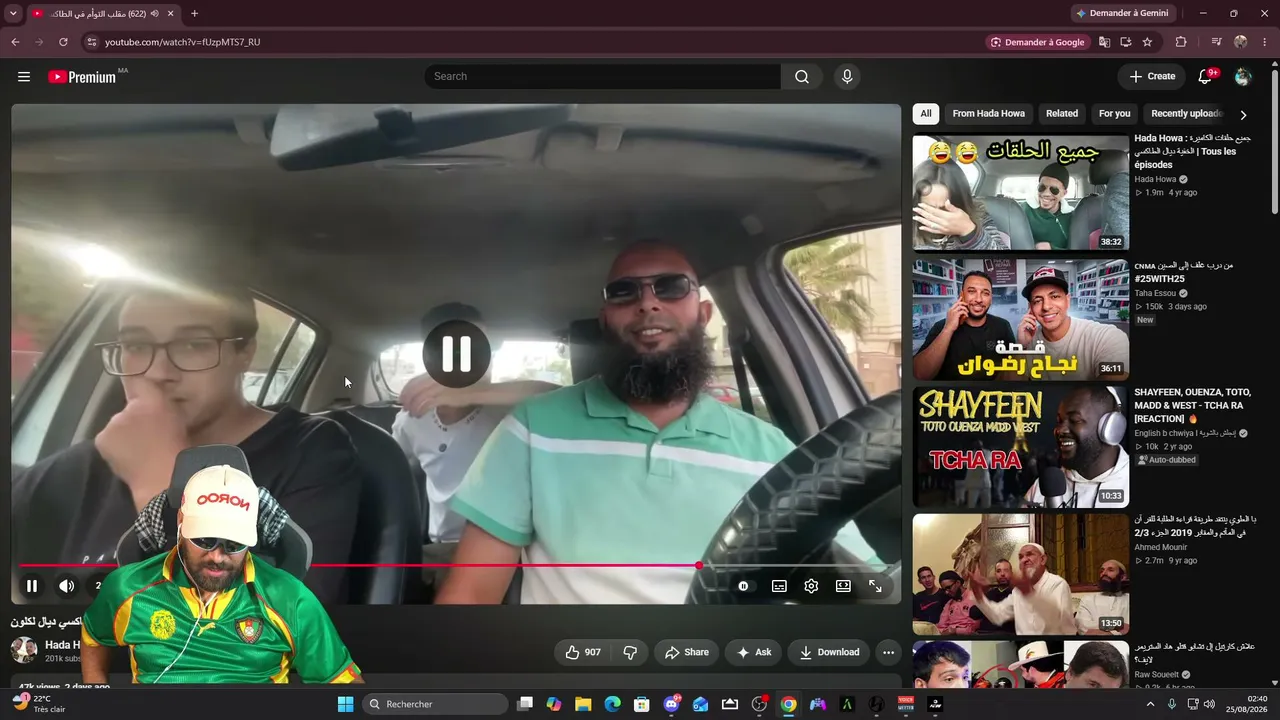This screenshot has height=720, width=1280.
Task: Show more filter chips with right arrow
Action: [1243, 115]
